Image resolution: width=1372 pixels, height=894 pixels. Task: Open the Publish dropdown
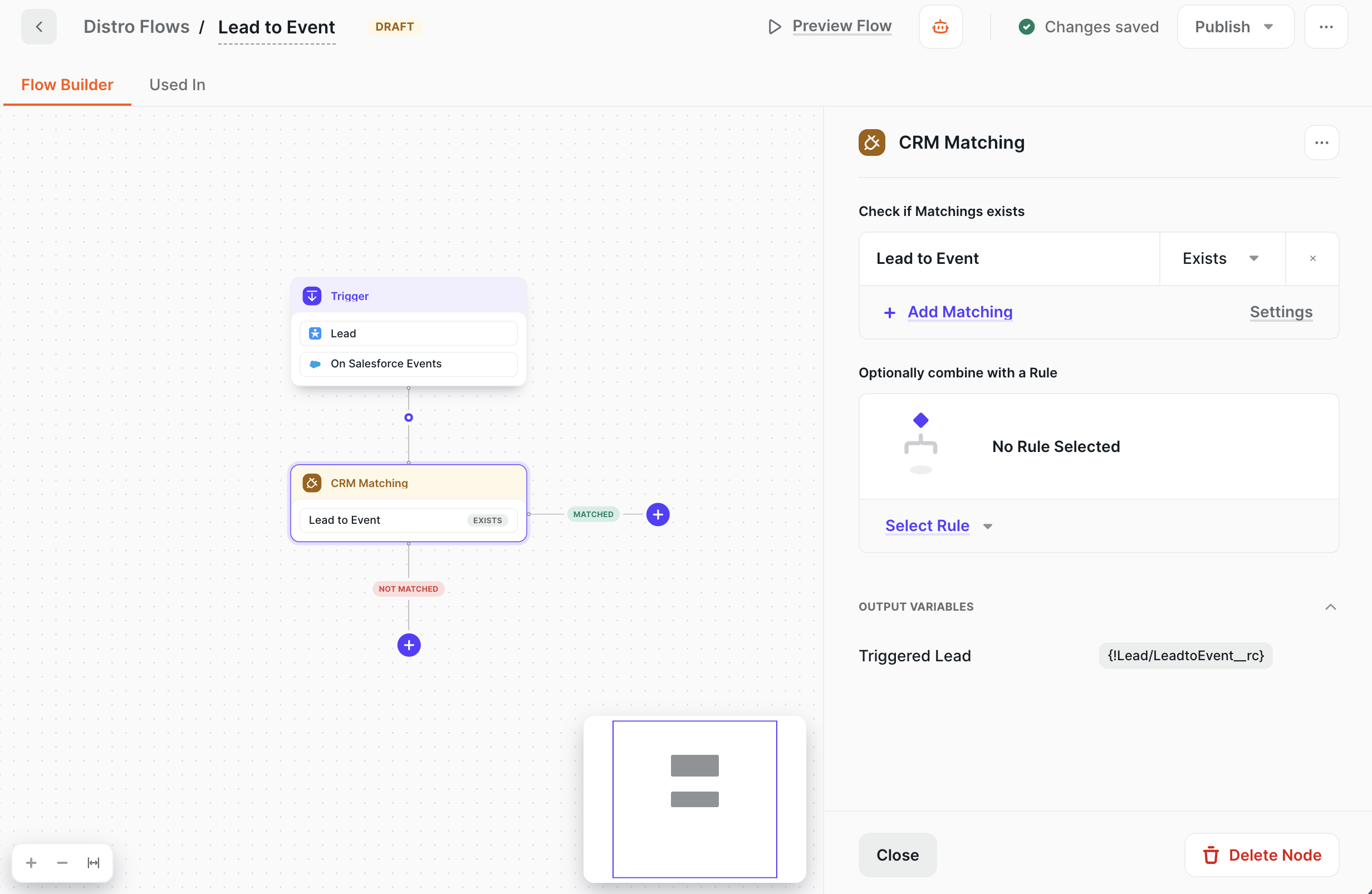1236,27
